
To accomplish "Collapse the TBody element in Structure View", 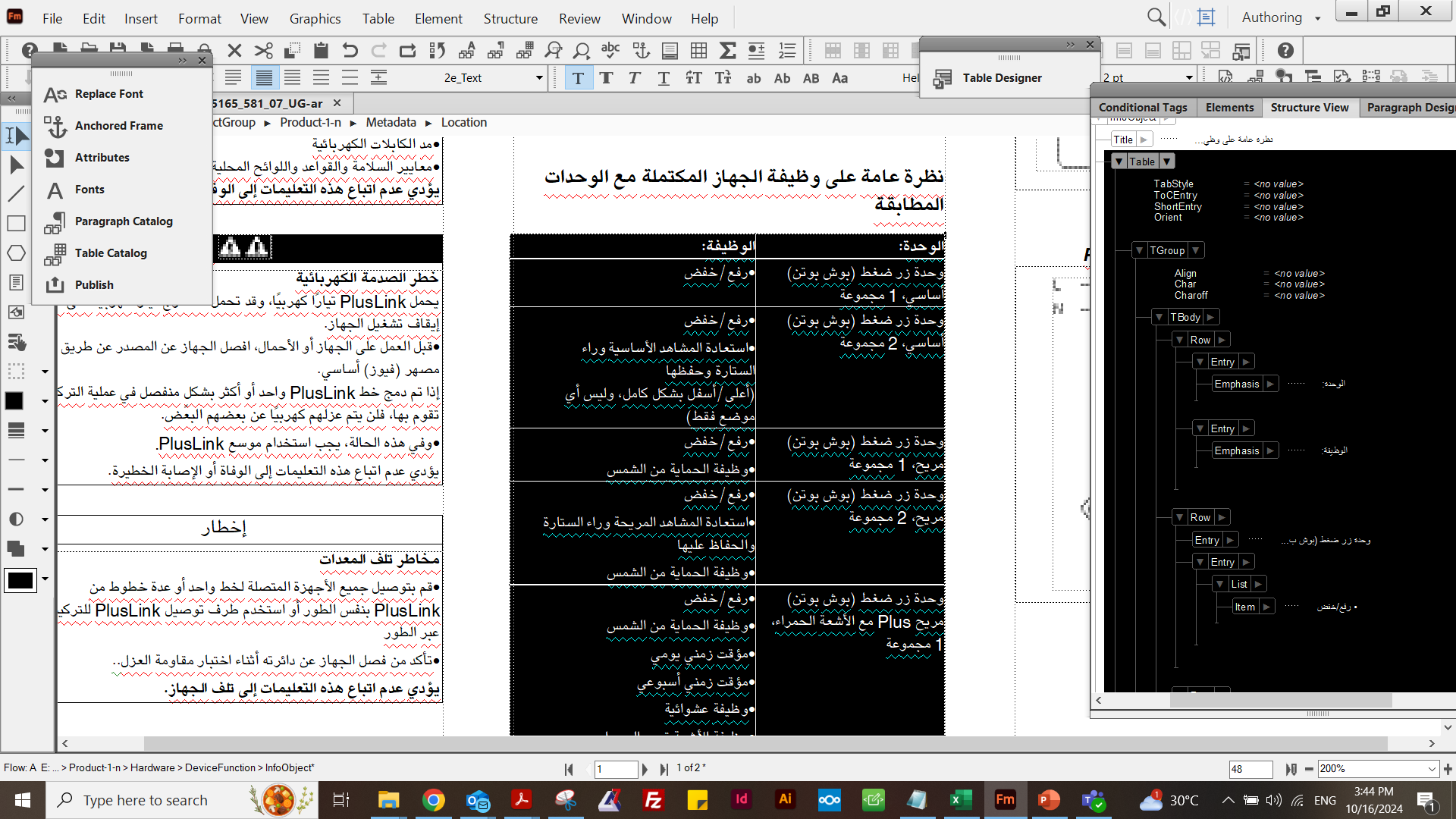I will tap(1160, 316).
